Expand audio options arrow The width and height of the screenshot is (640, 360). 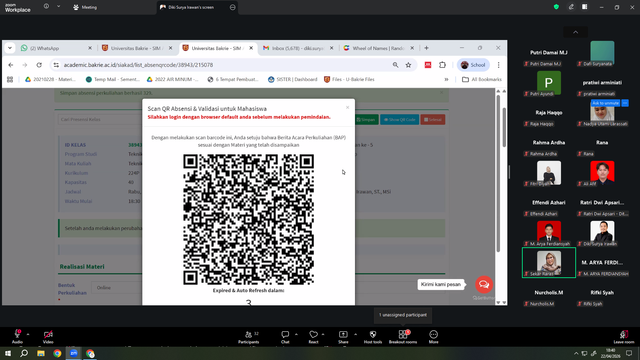click(28, 334)
